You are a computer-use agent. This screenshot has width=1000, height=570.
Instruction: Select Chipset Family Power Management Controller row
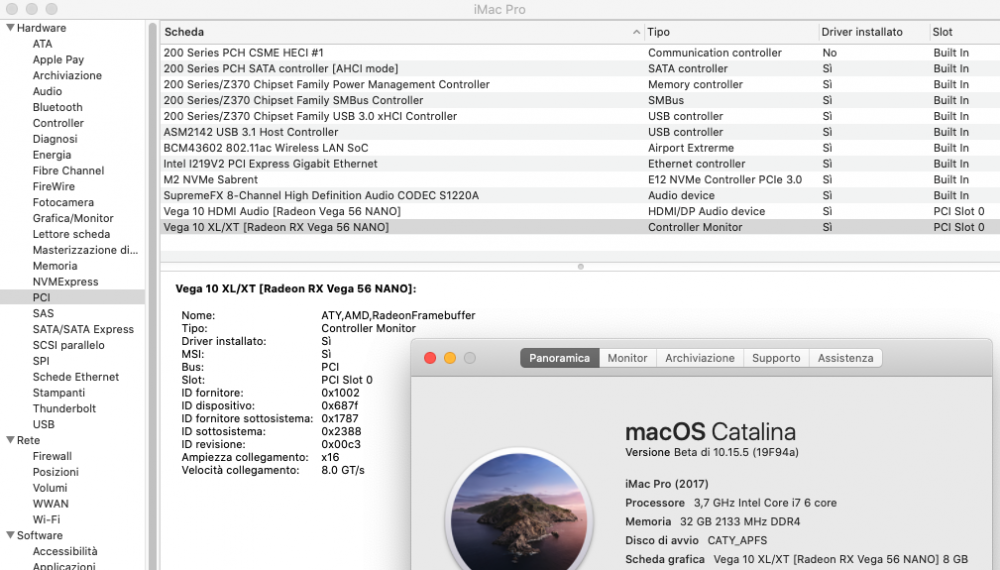[580, 84]
